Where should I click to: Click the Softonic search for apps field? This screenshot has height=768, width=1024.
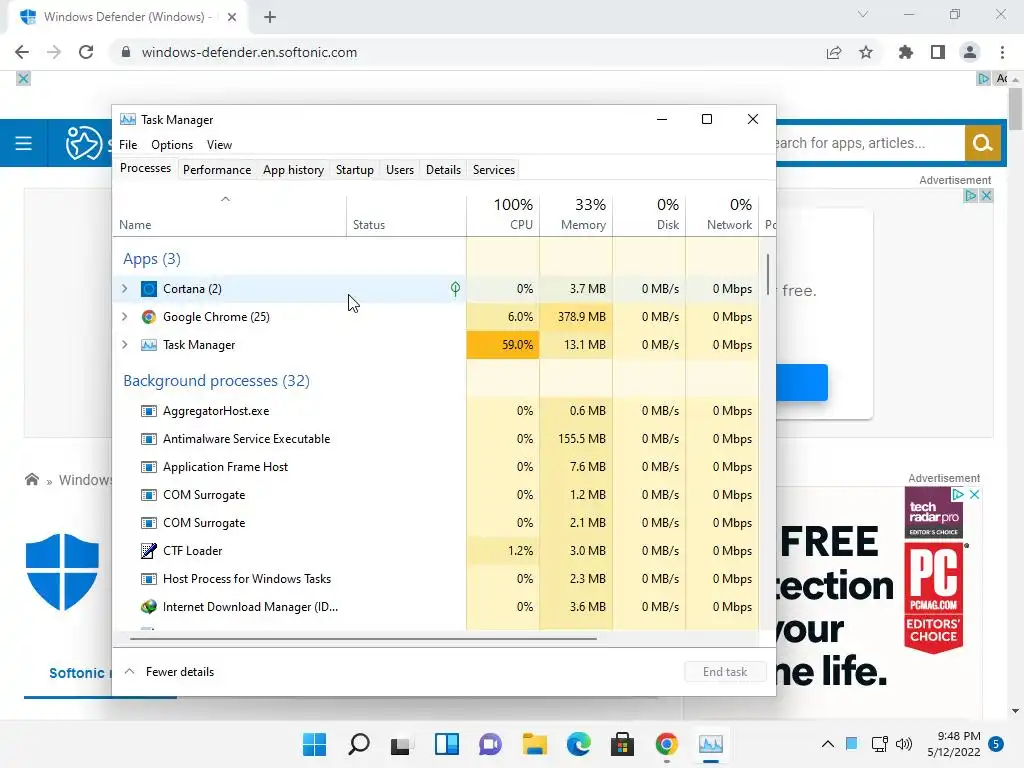coord(869,143)
